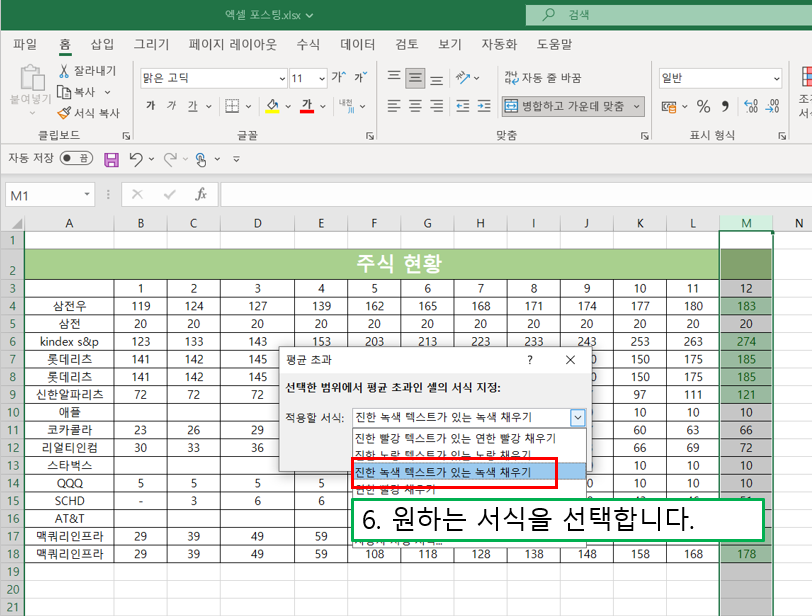The width and height of the screenshot is (812, 616).
Task: Click the Copy (복사) icon
Action: 64,92
